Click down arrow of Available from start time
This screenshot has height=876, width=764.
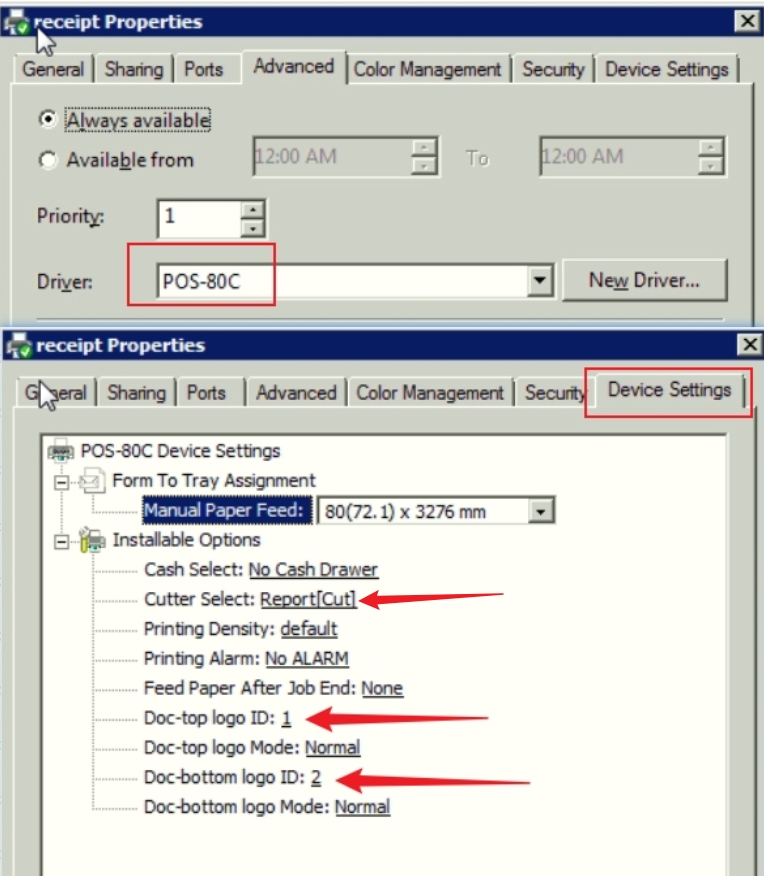(x=424, y=166)
